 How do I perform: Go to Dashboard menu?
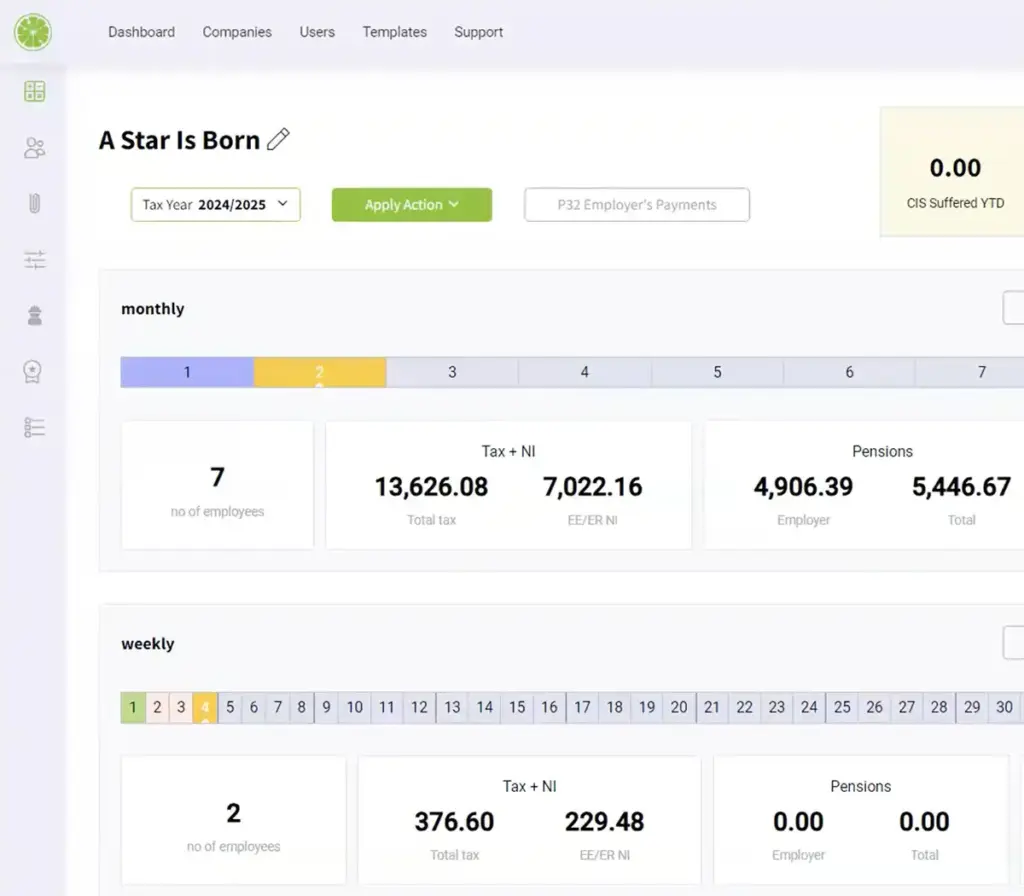[x=142, y=32]
